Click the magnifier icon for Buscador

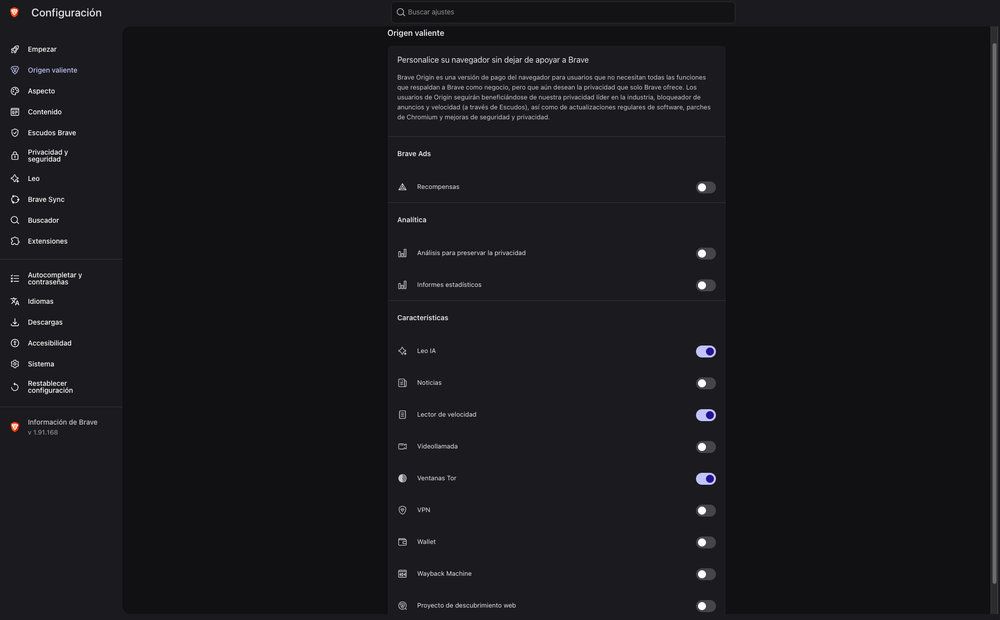15,221
